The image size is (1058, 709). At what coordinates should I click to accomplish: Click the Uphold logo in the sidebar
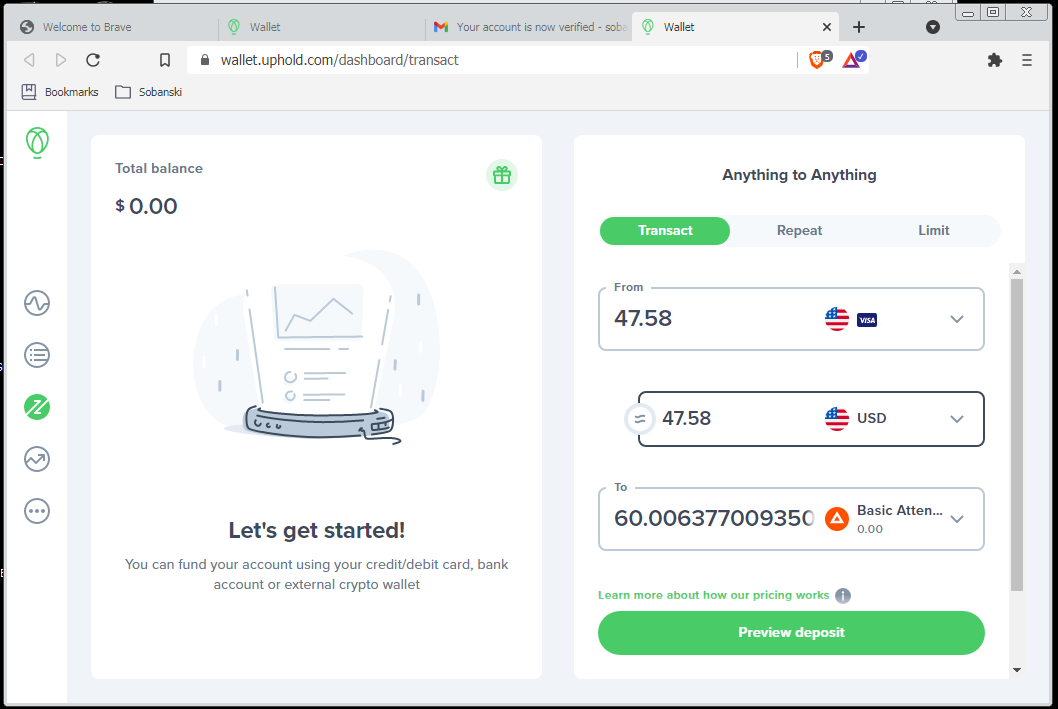(37, 142)
